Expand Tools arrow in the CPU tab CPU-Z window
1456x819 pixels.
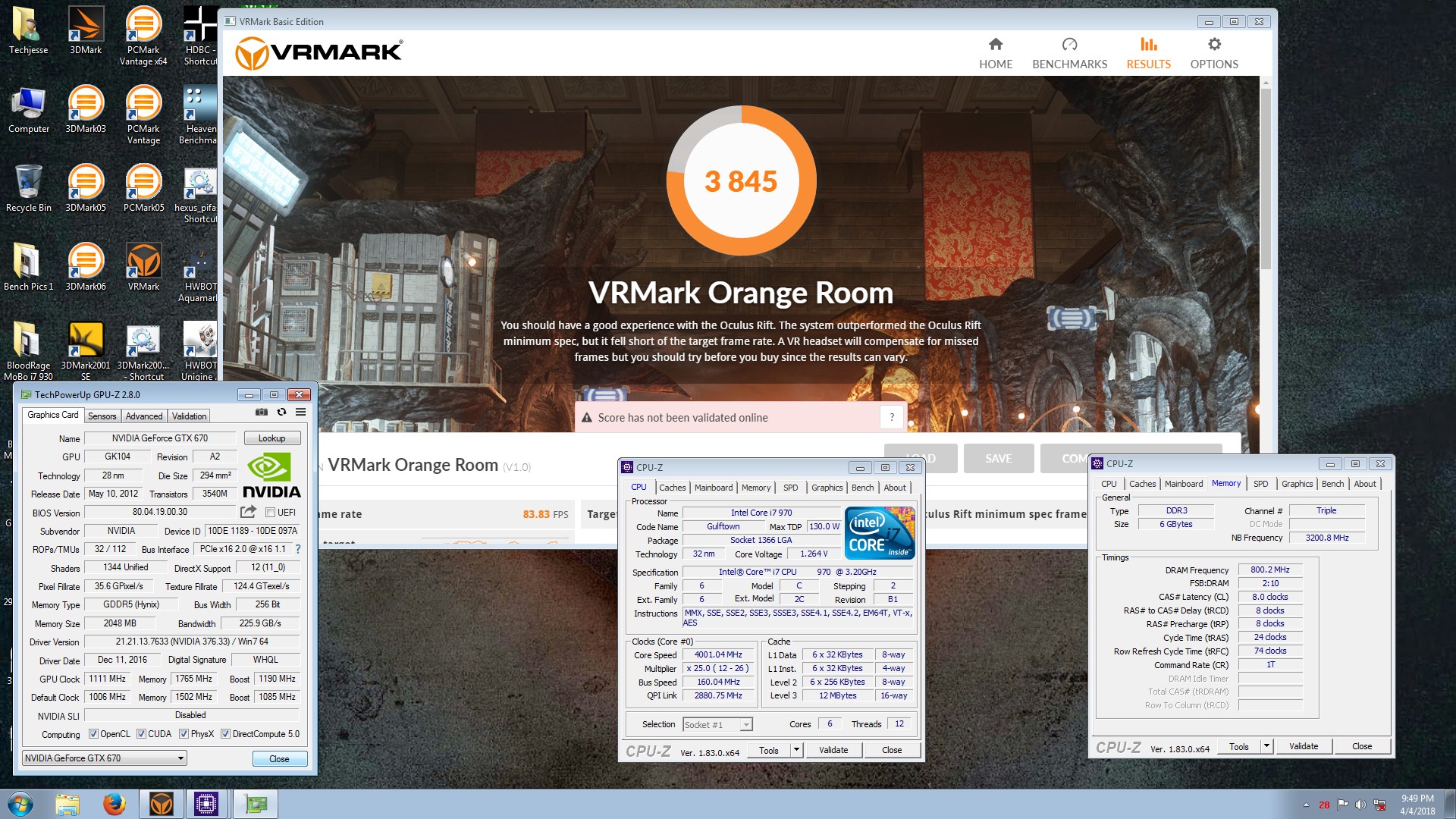(x=796, y=750)
